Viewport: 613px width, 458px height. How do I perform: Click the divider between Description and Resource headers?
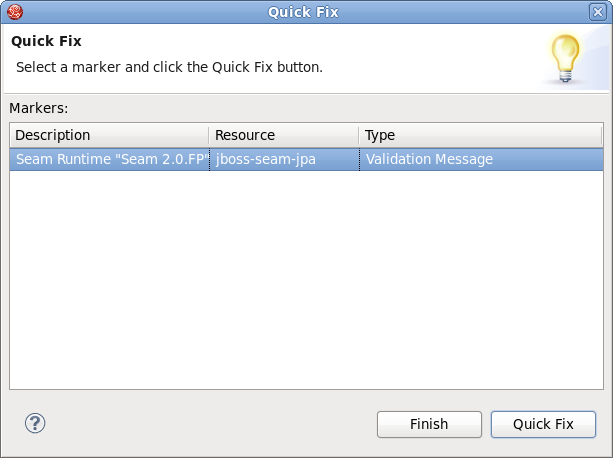coord(209,135)
